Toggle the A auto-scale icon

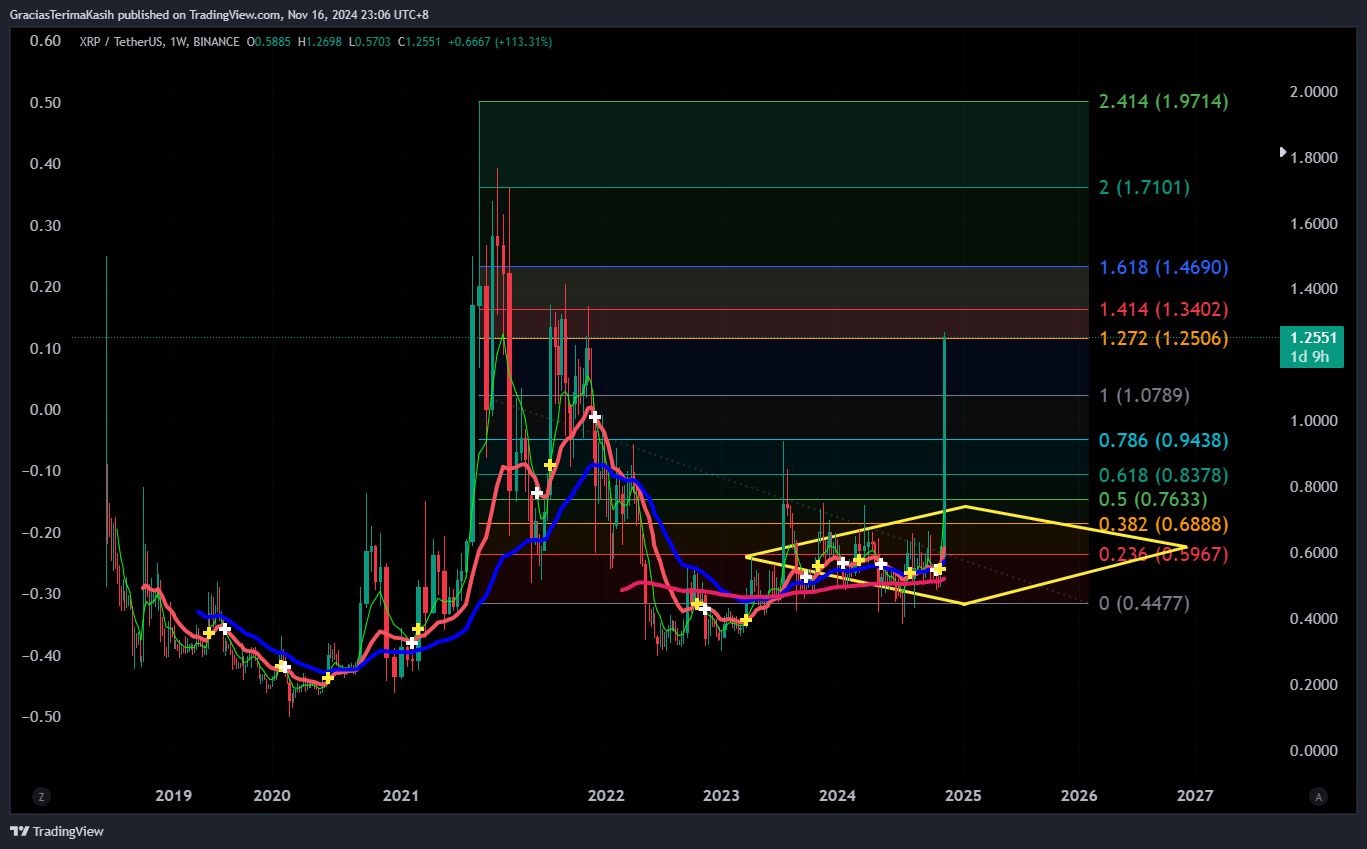1319,797
